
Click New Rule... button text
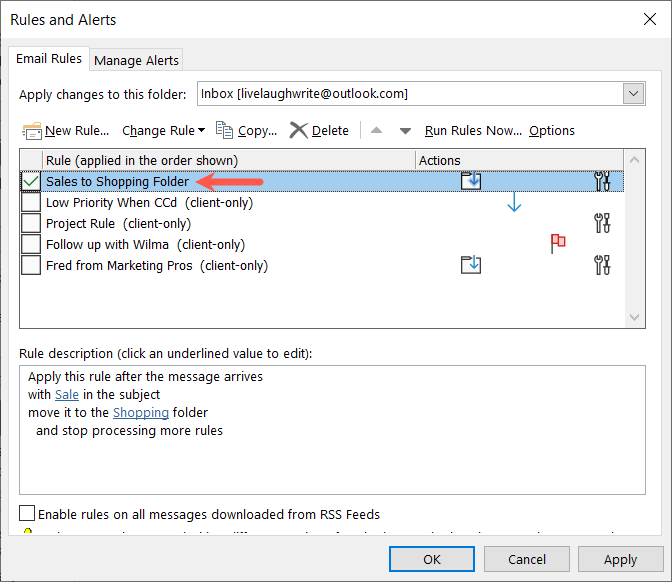77,130
